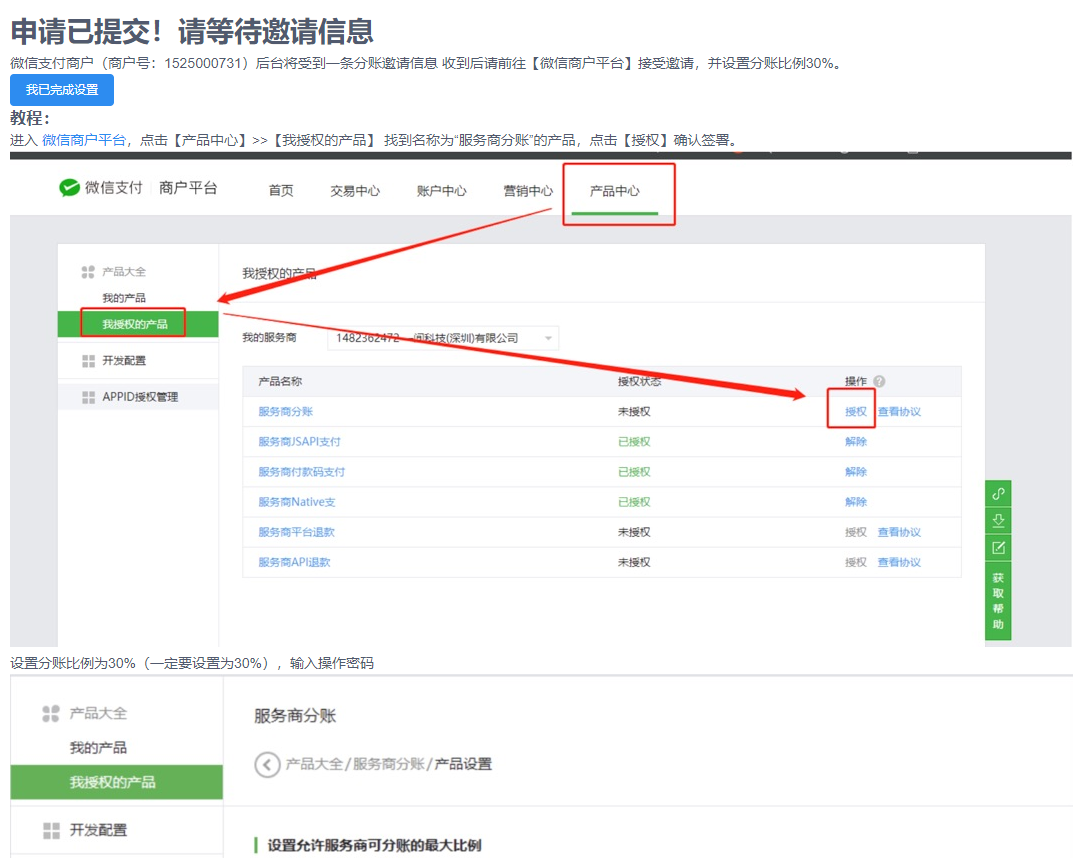The width and height of the screenshot is (1082, 858).
Task: Click 解除 in the 服务商付款码支付 row
Action: [x=856, y=472]
